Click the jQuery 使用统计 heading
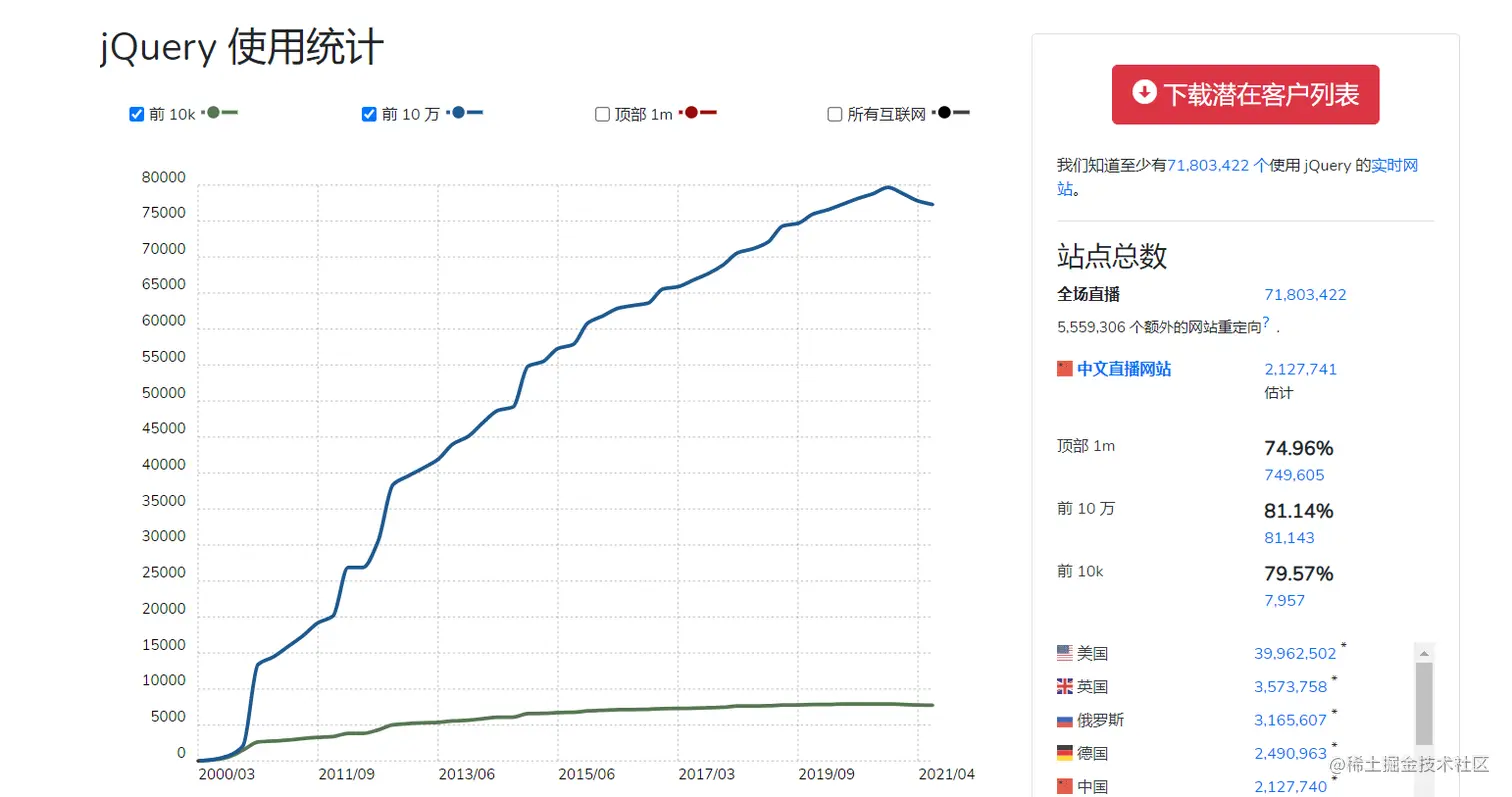This screenshot has height=797, width=1512. click(x=242, y=47)
